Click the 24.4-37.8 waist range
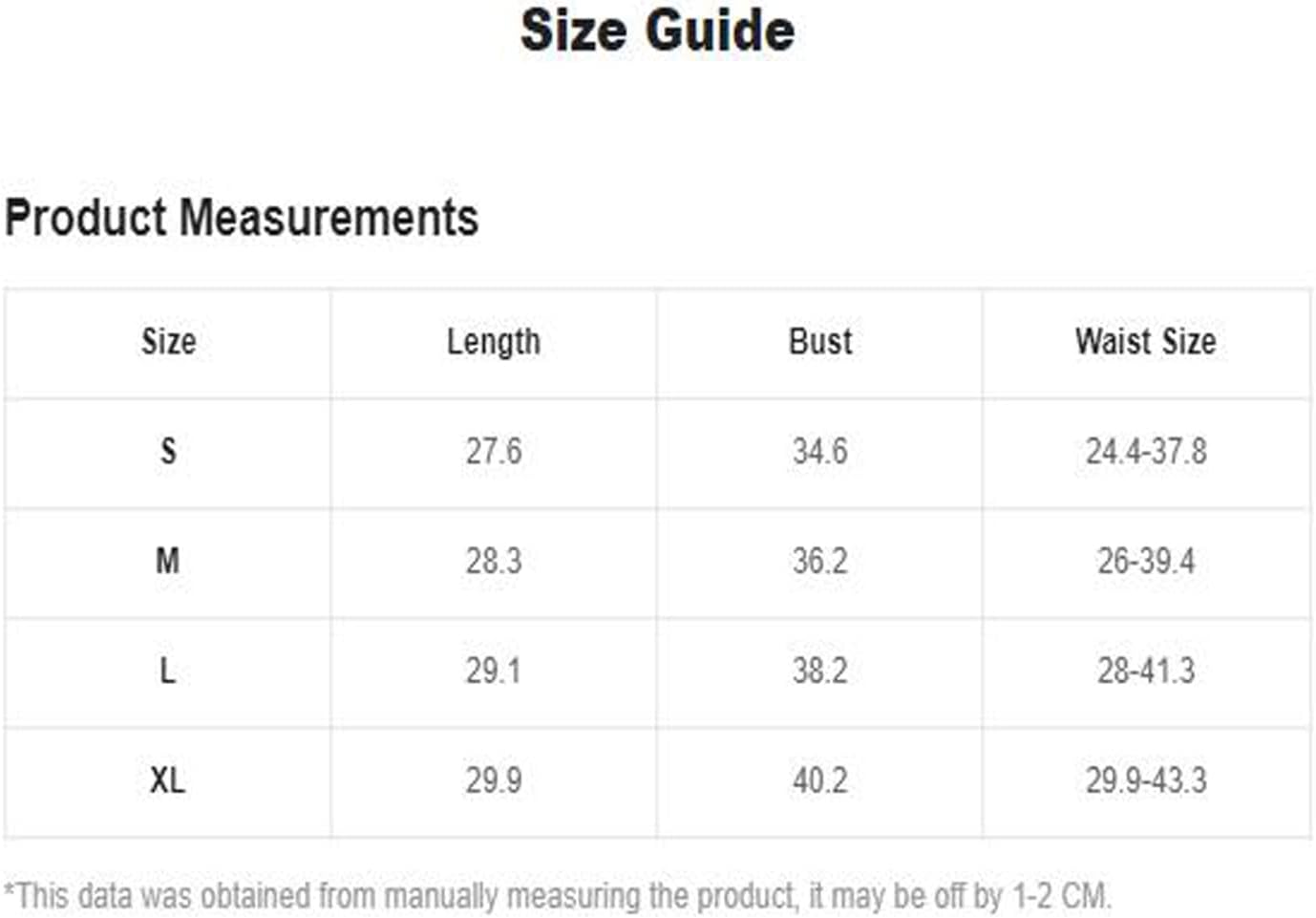This screenshot has height=918, width=1316. (1146, 451)
